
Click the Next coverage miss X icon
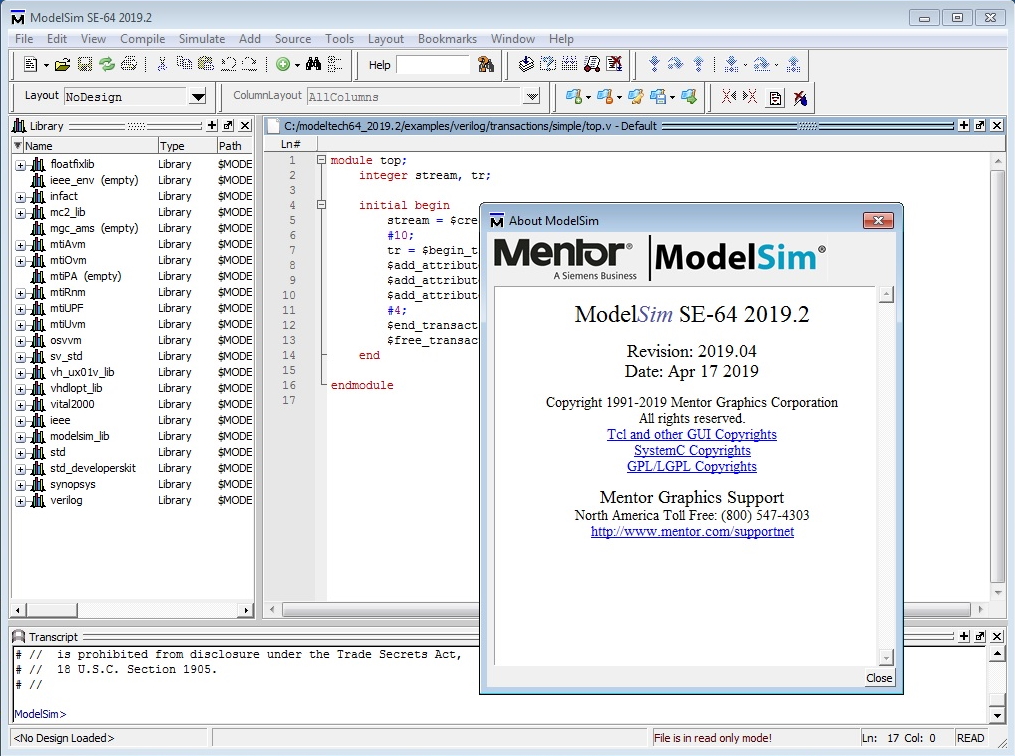750,97
